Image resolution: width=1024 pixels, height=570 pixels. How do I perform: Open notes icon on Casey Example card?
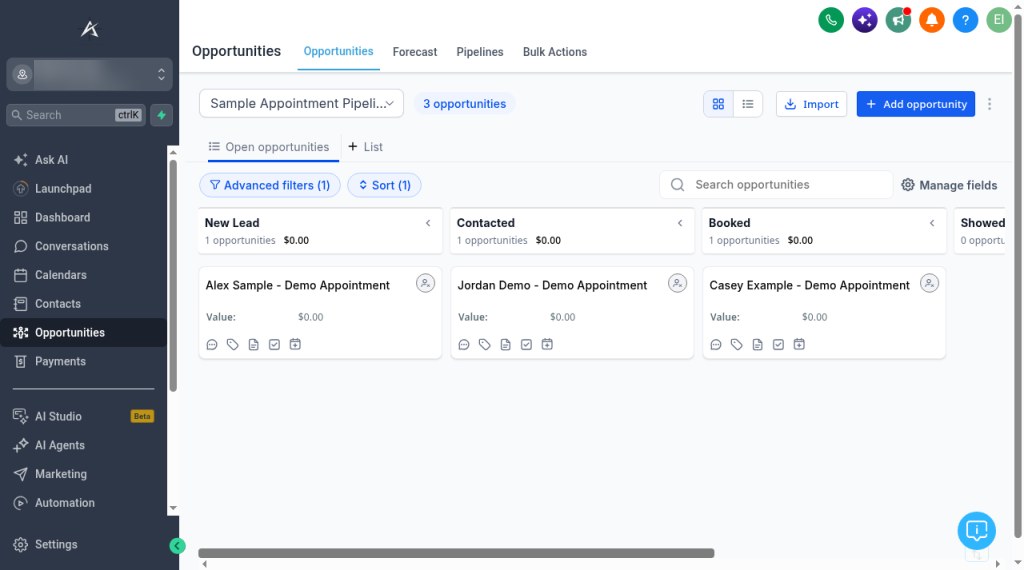[758, 344]
